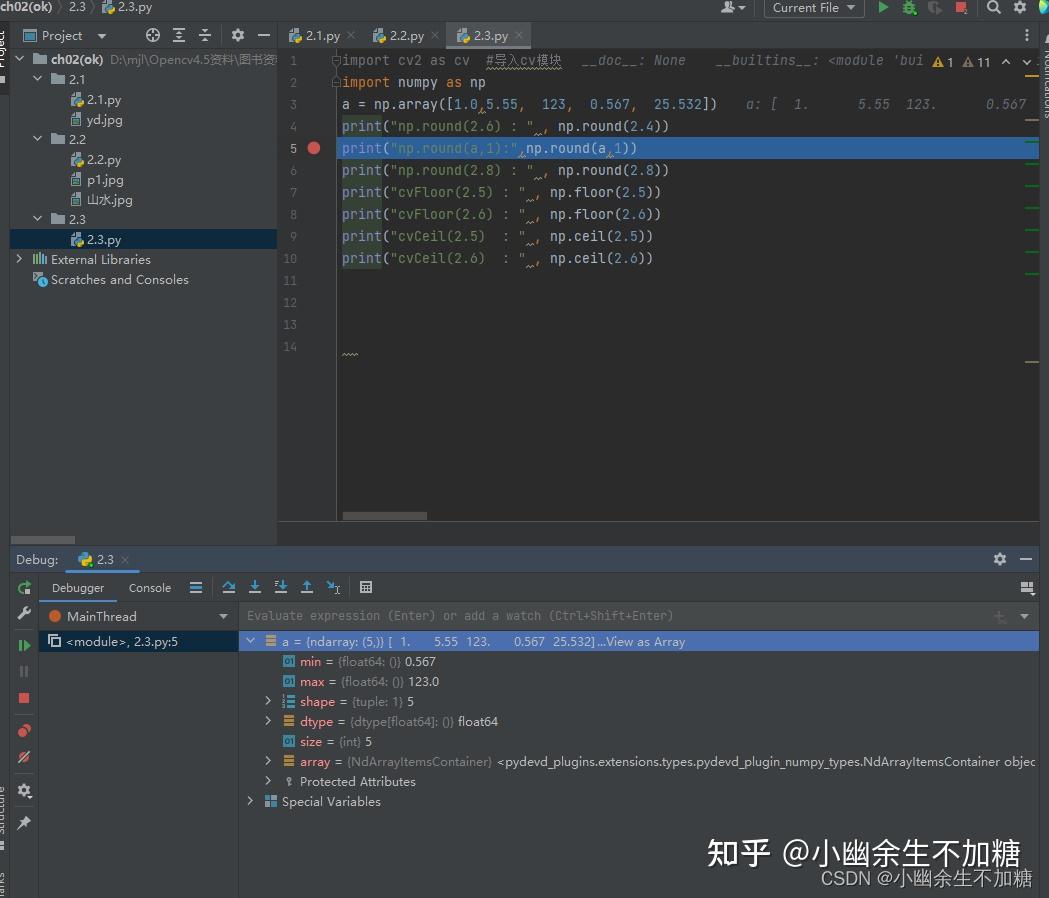
Task: Expand Special Variables in the debugger
Action: (249, 801)
